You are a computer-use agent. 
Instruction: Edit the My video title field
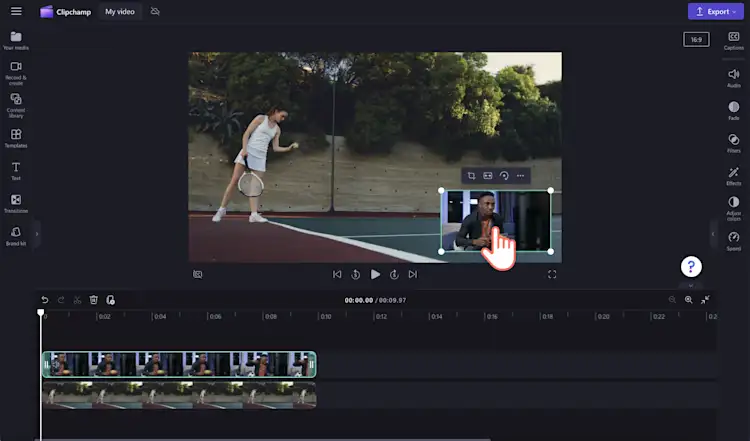pyautogui.click(x=120, y=11)
